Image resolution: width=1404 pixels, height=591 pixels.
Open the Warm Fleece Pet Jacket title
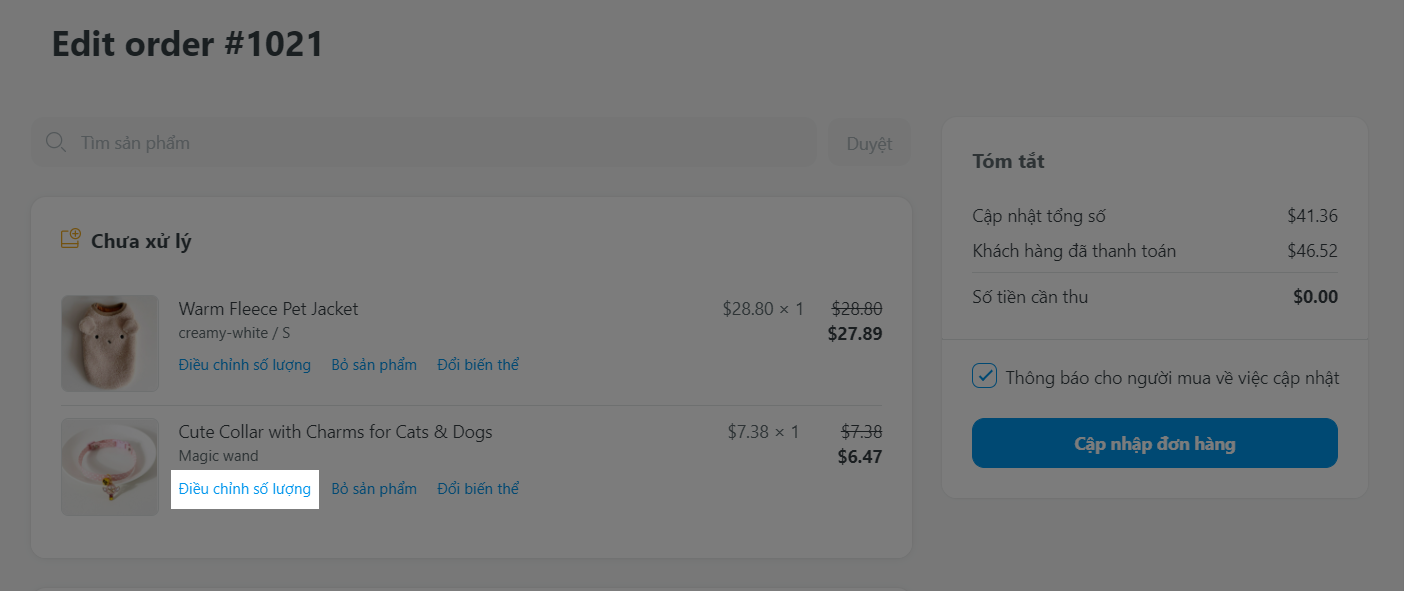268,309
